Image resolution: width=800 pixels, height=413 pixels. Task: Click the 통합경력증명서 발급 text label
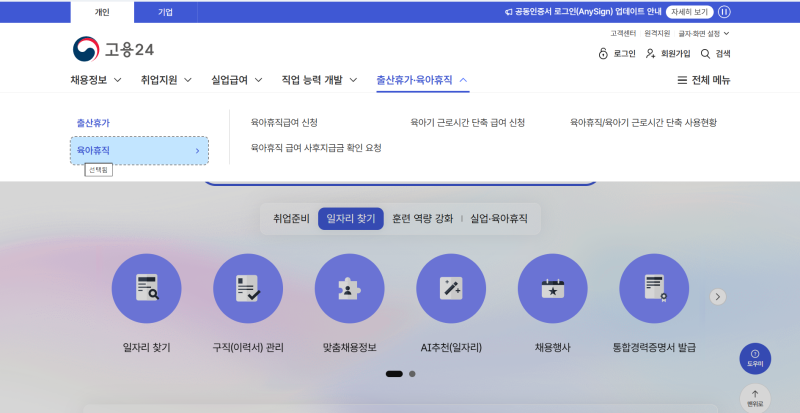(654, 348)
